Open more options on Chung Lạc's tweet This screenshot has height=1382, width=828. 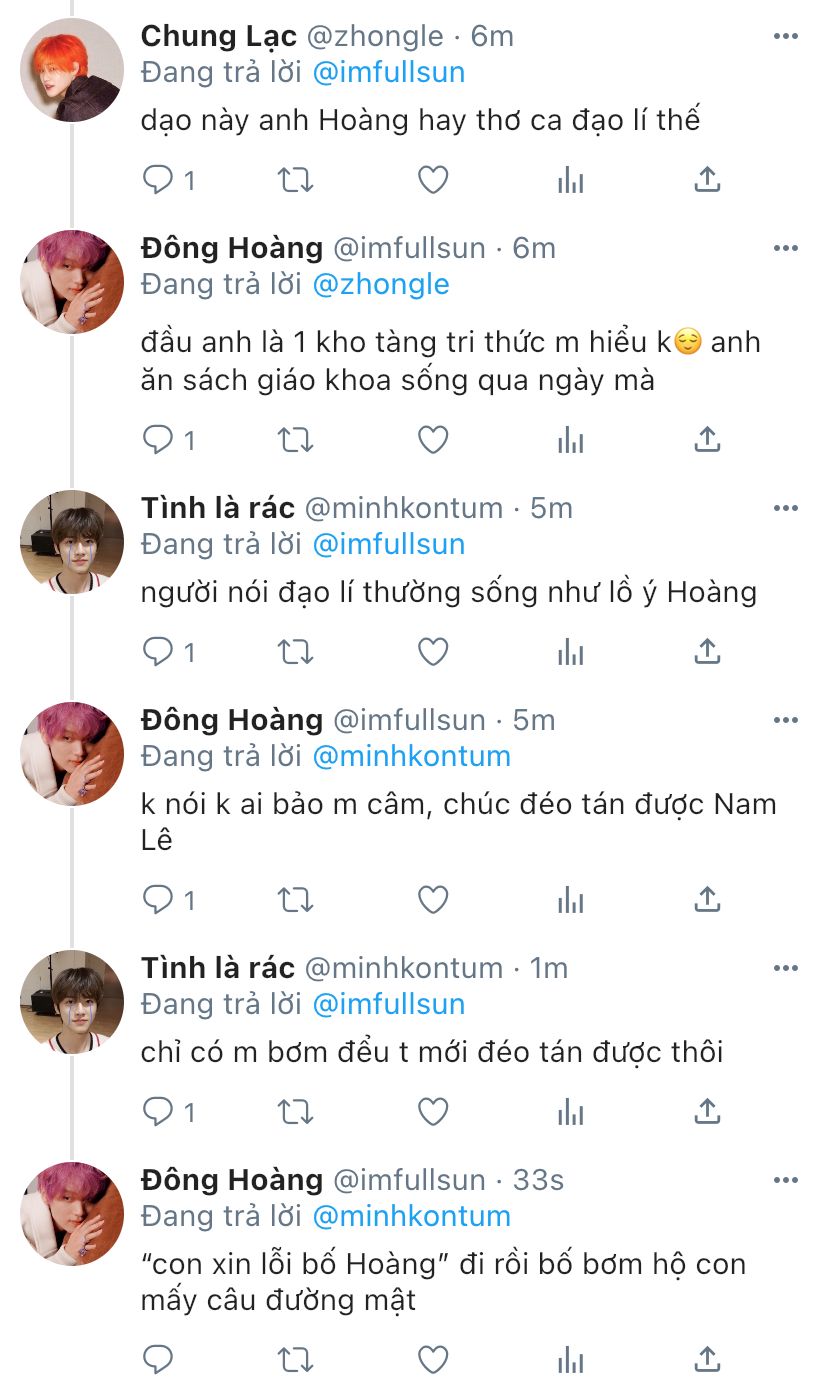786,36
